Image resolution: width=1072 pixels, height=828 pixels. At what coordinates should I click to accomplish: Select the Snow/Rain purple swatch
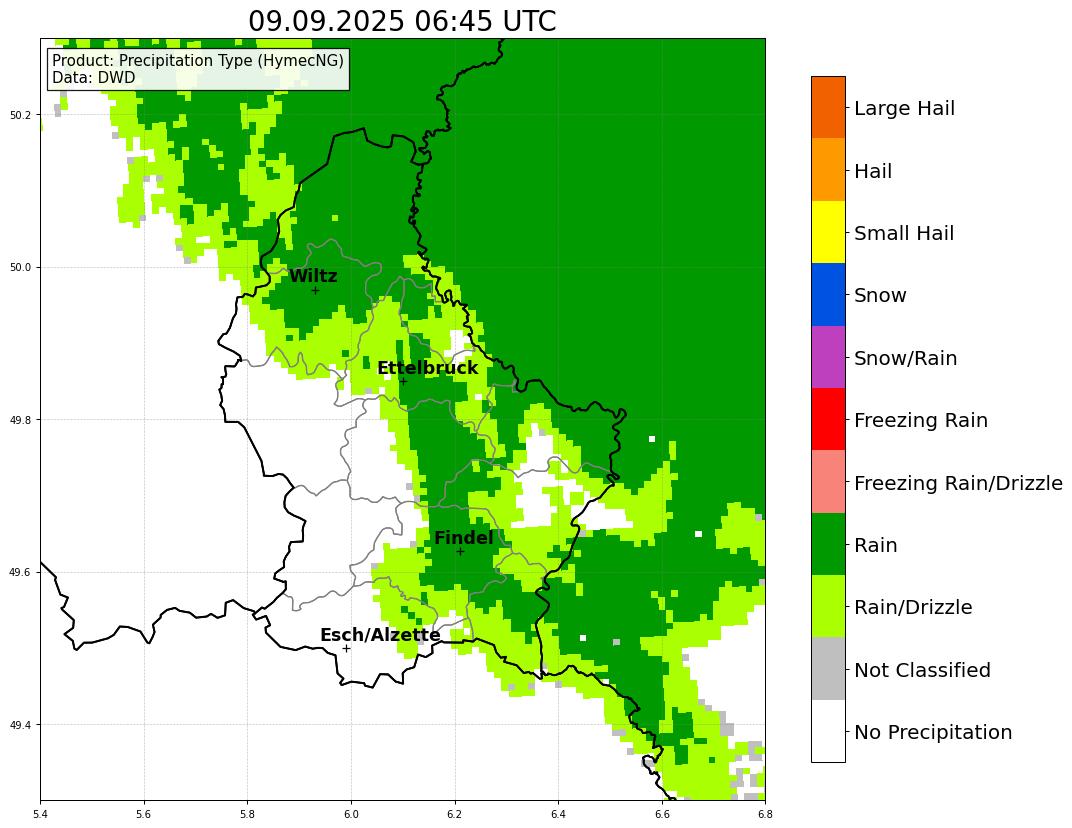pyautogui.click(x=828, y=357)
